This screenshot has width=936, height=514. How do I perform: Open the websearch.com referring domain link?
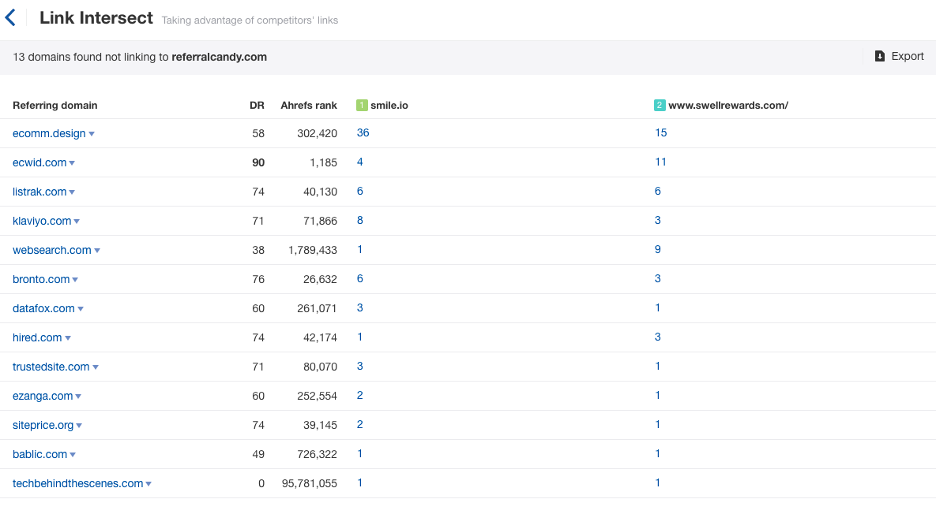[52, 250]
